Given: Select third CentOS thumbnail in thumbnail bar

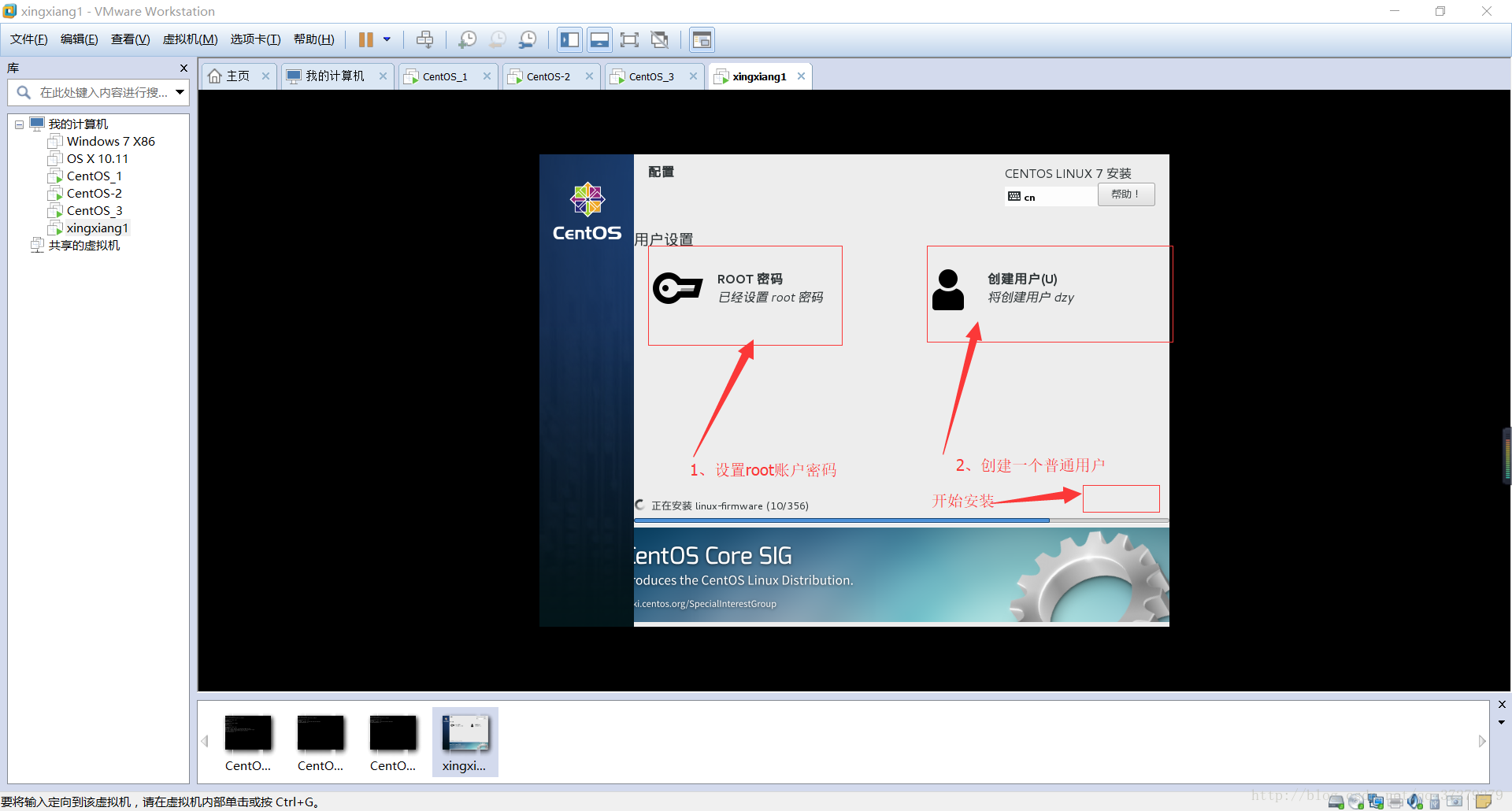Looking at the screenshot, I should 393,742.
